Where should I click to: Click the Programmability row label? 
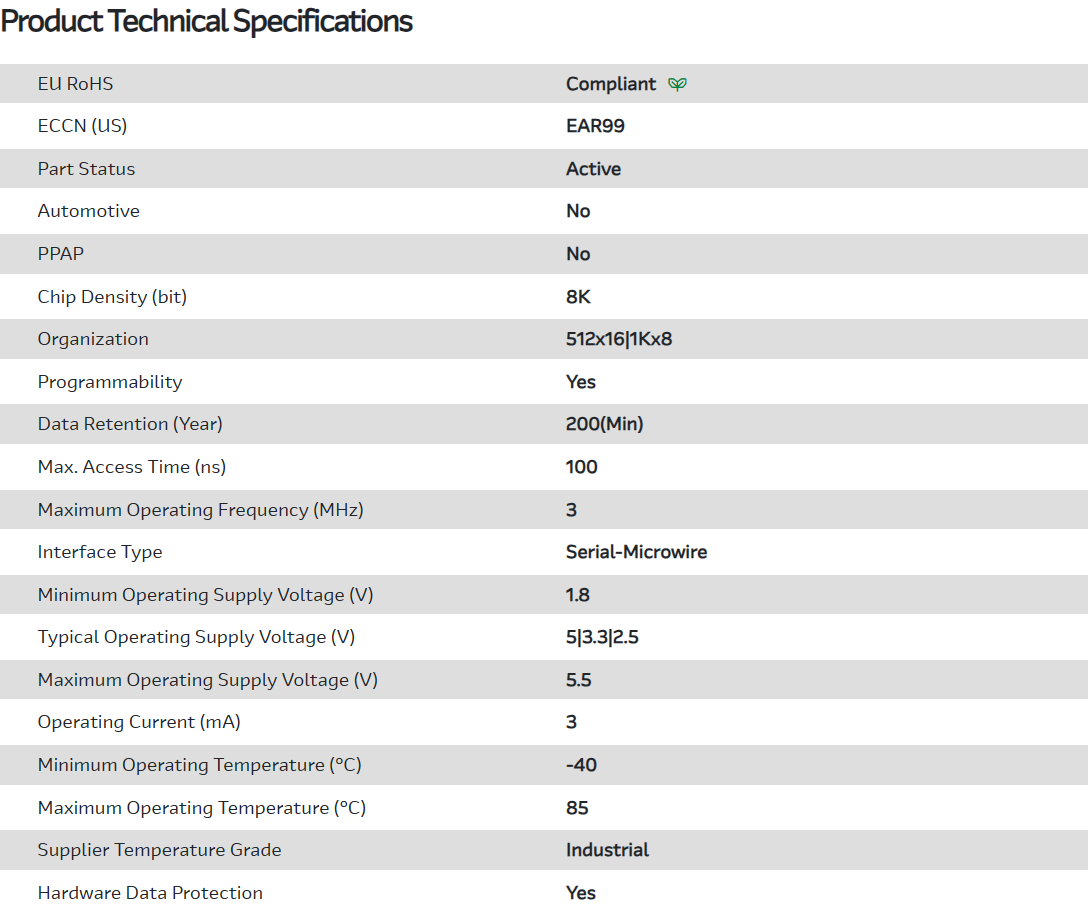(x=110, y=382)
